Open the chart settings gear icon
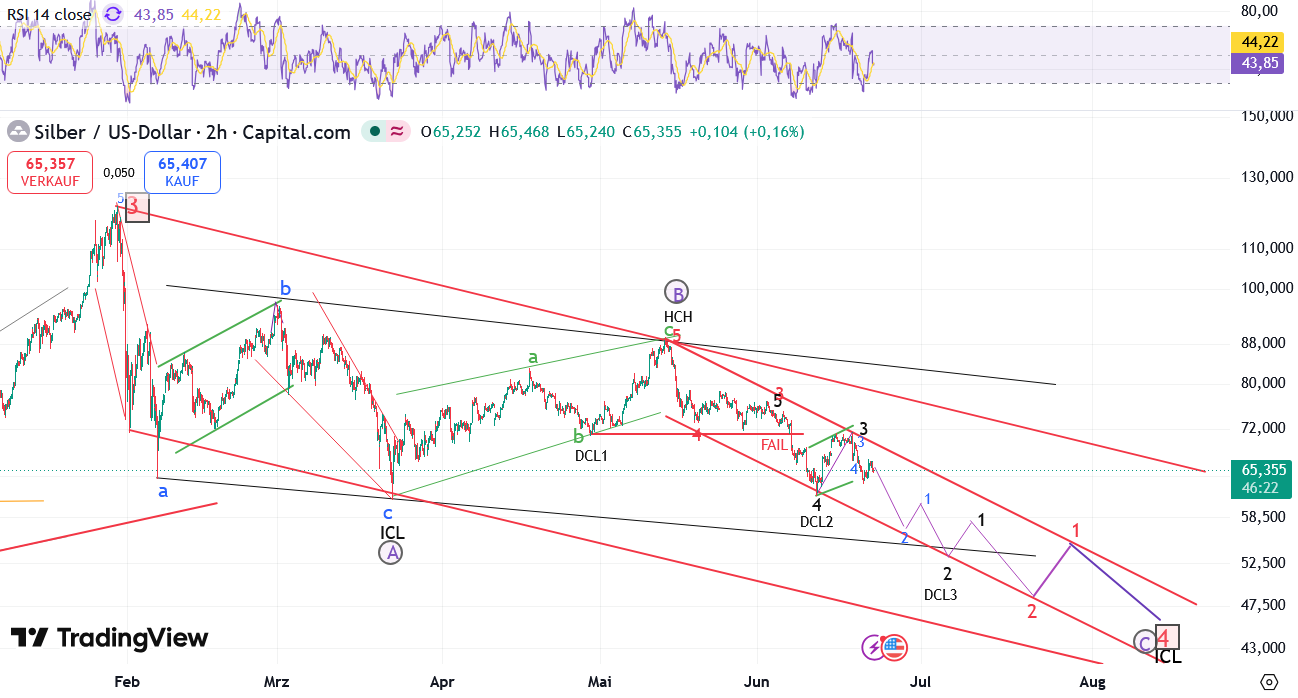Viewport: 1298px width, 698px height. pyautogui.click(x=1269, y=682)
